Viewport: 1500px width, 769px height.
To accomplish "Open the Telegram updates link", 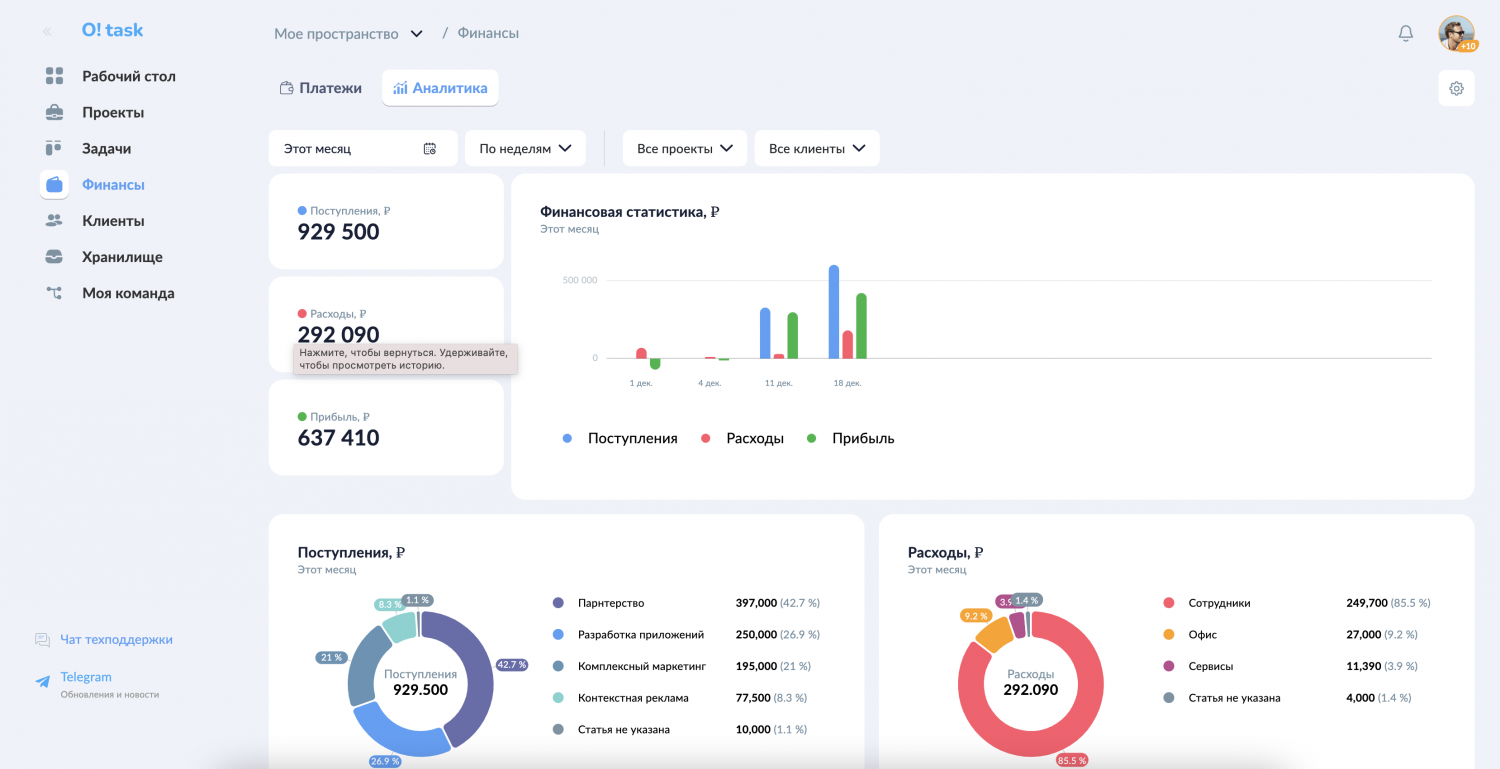I will pyautogui.click(x=86, y=677).
